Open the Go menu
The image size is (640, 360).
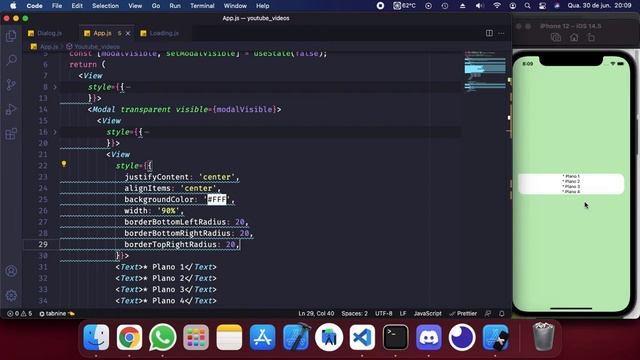click(x=156, y=6)
